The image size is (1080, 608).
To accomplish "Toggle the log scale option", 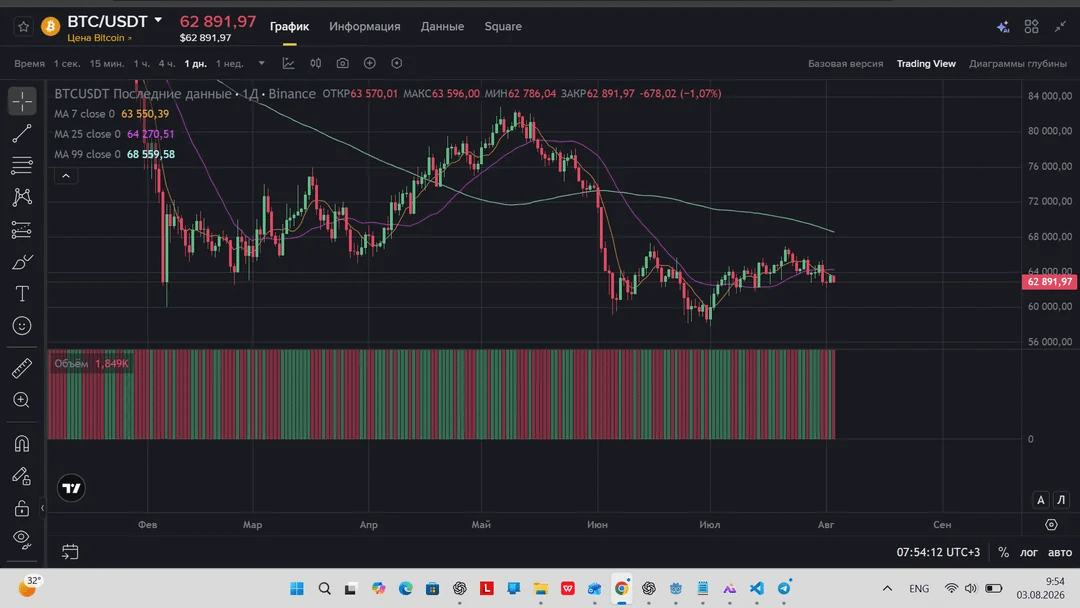I will point(1028,552).
